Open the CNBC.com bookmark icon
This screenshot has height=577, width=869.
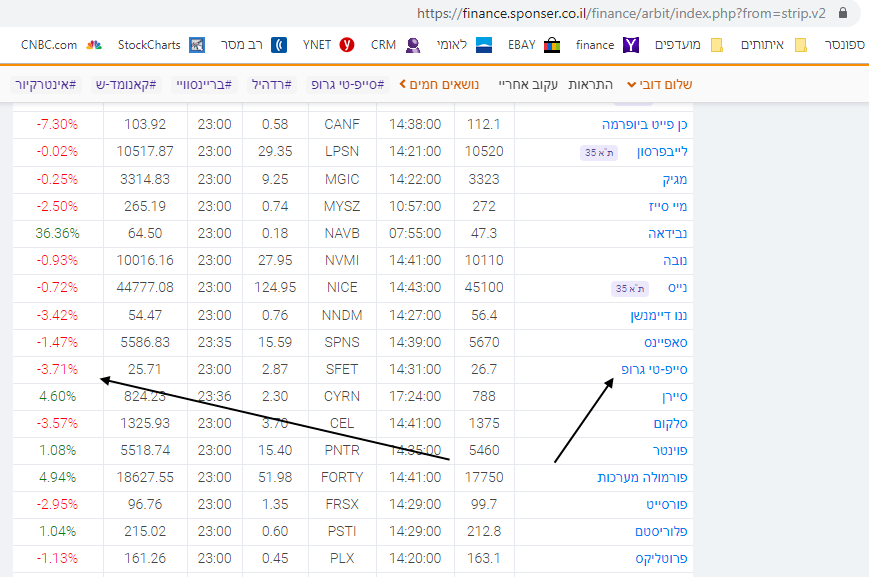94,45
